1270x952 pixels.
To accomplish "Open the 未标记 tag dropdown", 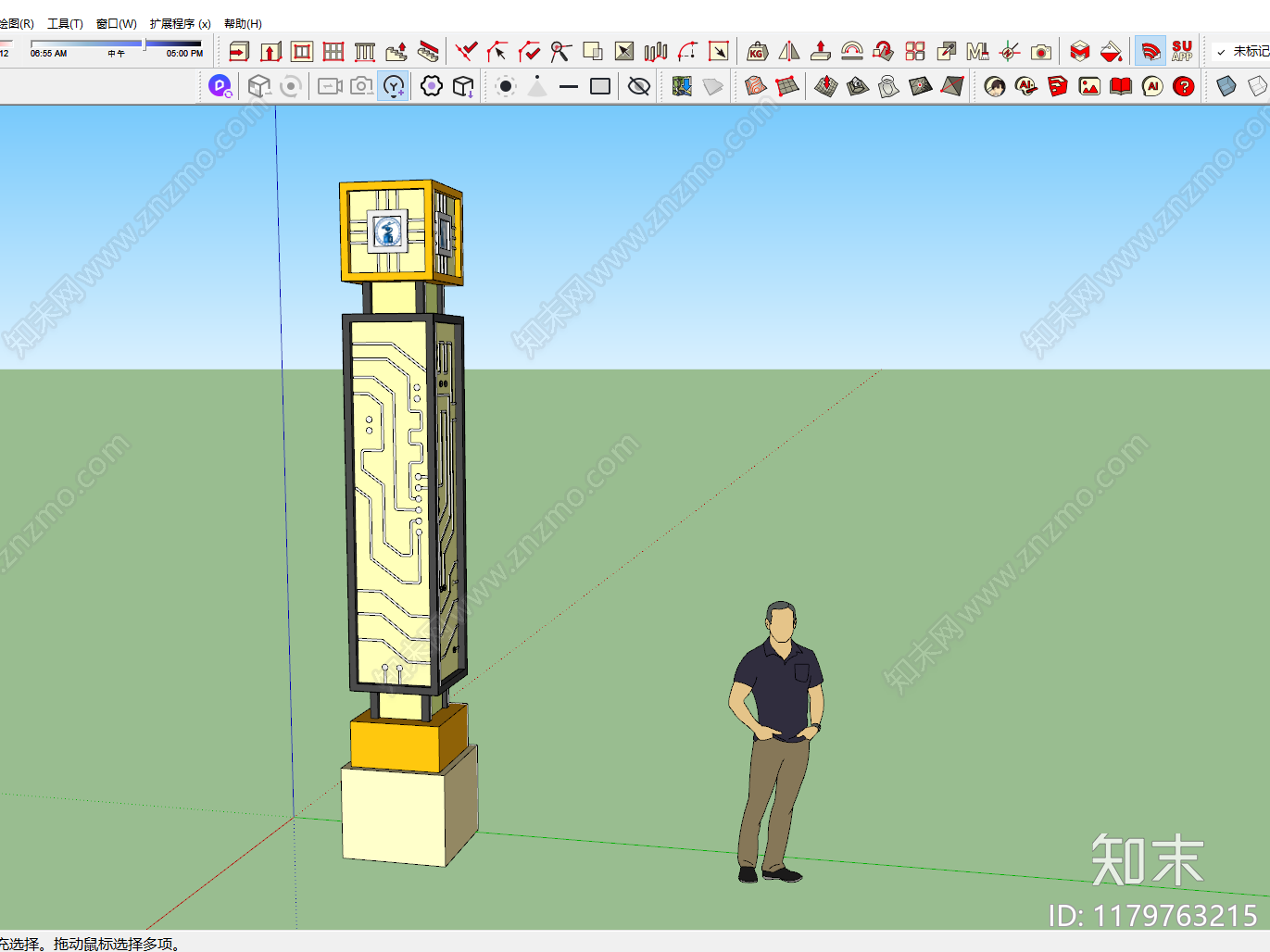I will click(1241, 52).
